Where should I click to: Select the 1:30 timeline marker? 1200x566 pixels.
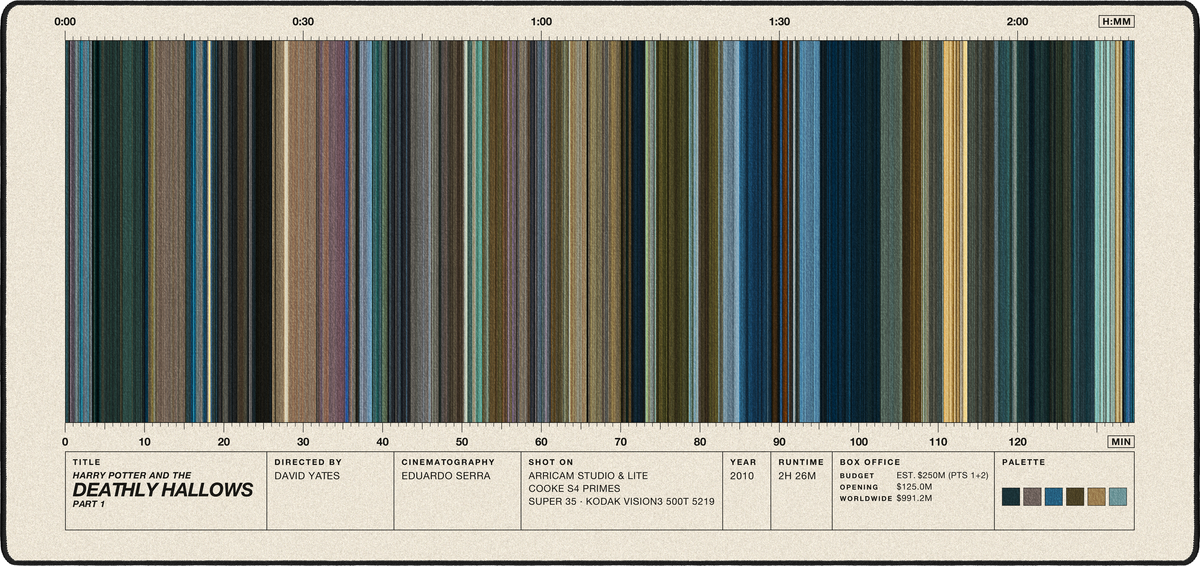click(x=780, y=21)
